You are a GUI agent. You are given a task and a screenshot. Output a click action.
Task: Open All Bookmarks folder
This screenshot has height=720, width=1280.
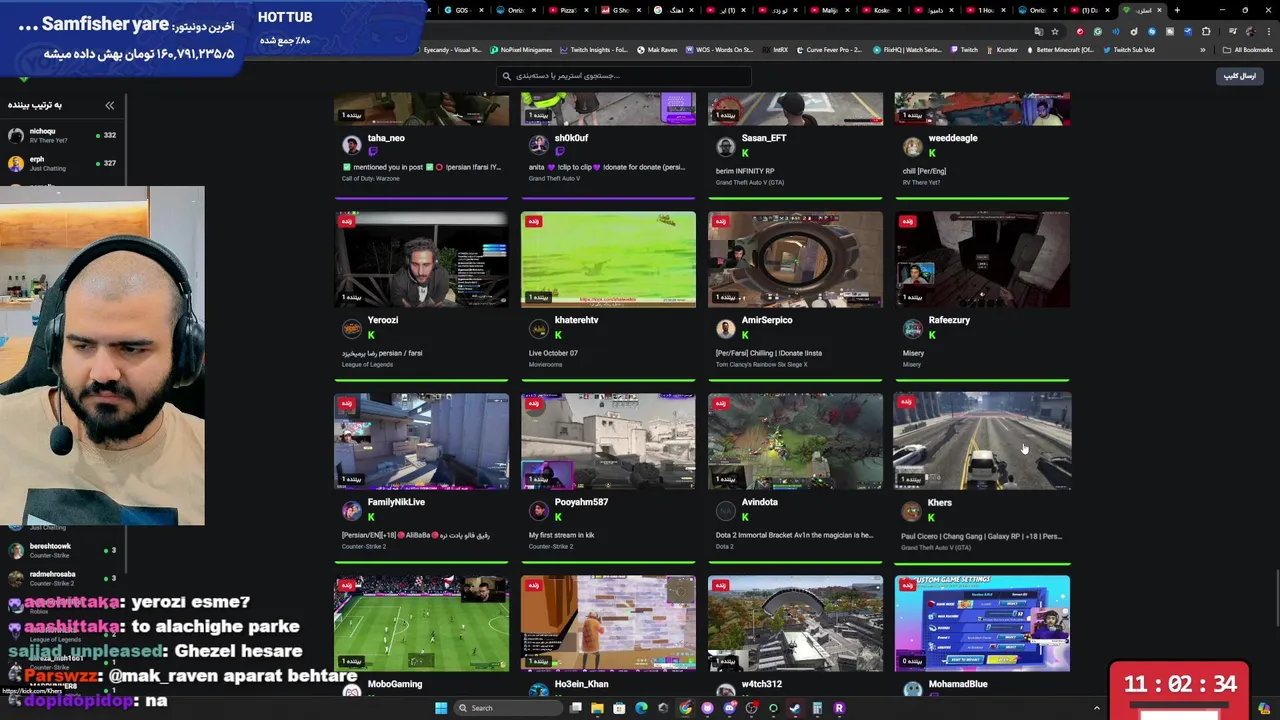click(x=1247, y=49)
